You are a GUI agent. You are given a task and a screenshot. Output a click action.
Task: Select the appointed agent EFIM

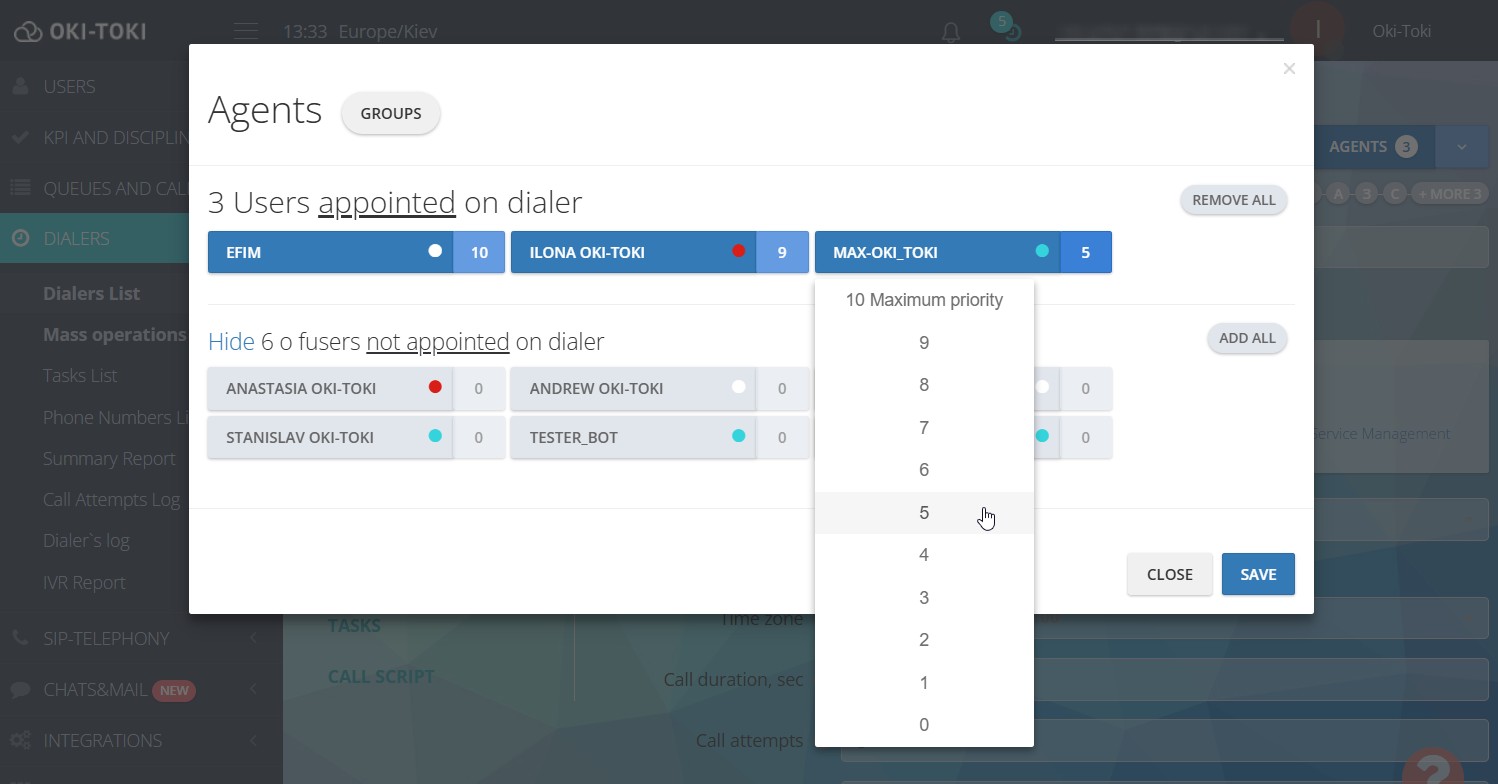330,252
